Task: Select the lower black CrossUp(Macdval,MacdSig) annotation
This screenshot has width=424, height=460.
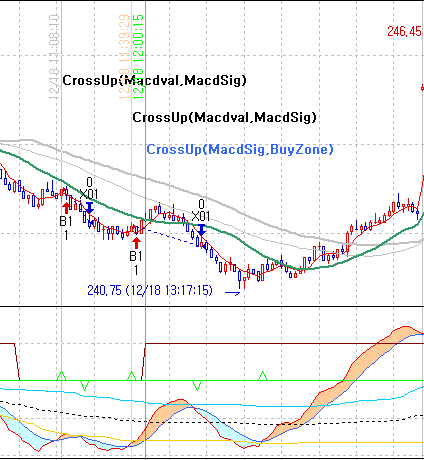Action: click(224, 117)
